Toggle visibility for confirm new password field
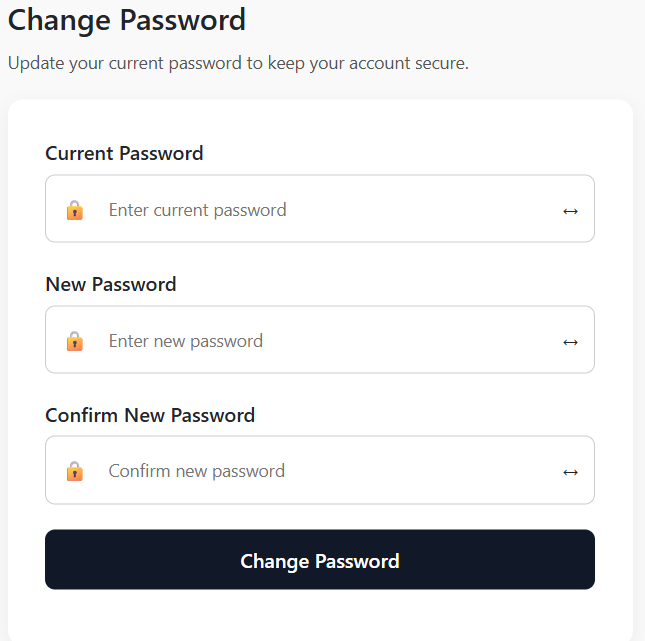Screen dimensions: 645x641 (570, 472)
